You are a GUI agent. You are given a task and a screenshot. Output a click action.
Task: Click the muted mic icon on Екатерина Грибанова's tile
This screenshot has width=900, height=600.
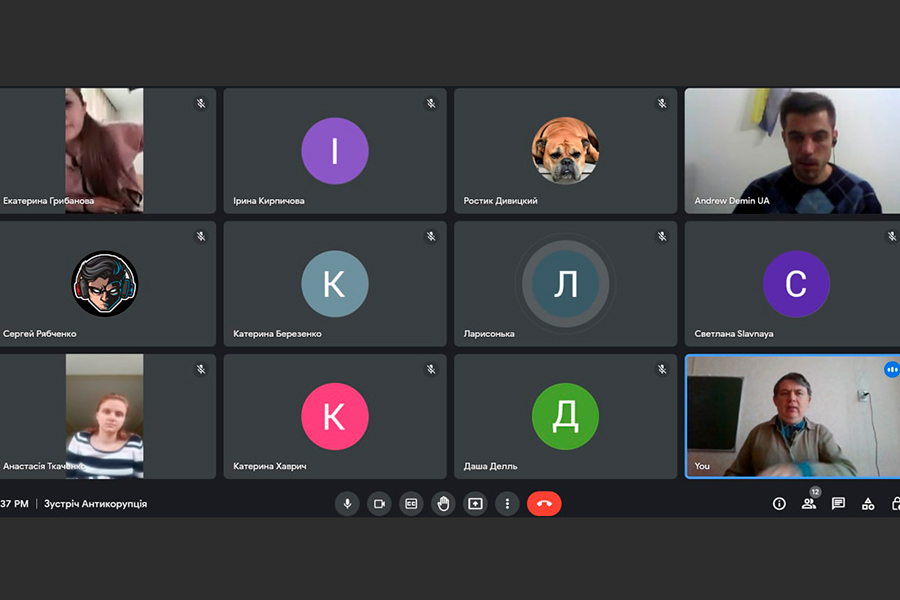[201, 103]
